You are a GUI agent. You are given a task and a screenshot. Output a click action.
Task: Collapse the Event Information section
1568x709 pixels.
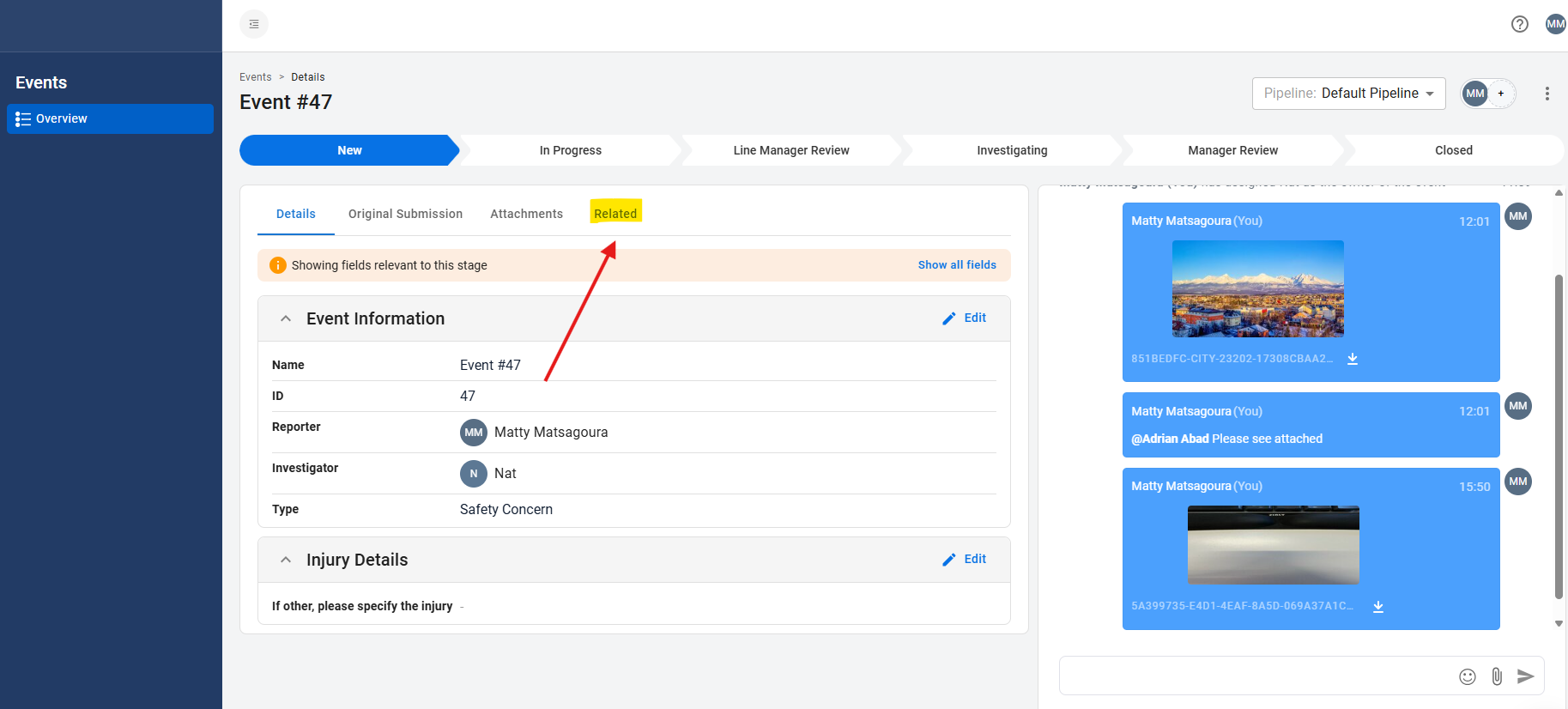(286, 318)
